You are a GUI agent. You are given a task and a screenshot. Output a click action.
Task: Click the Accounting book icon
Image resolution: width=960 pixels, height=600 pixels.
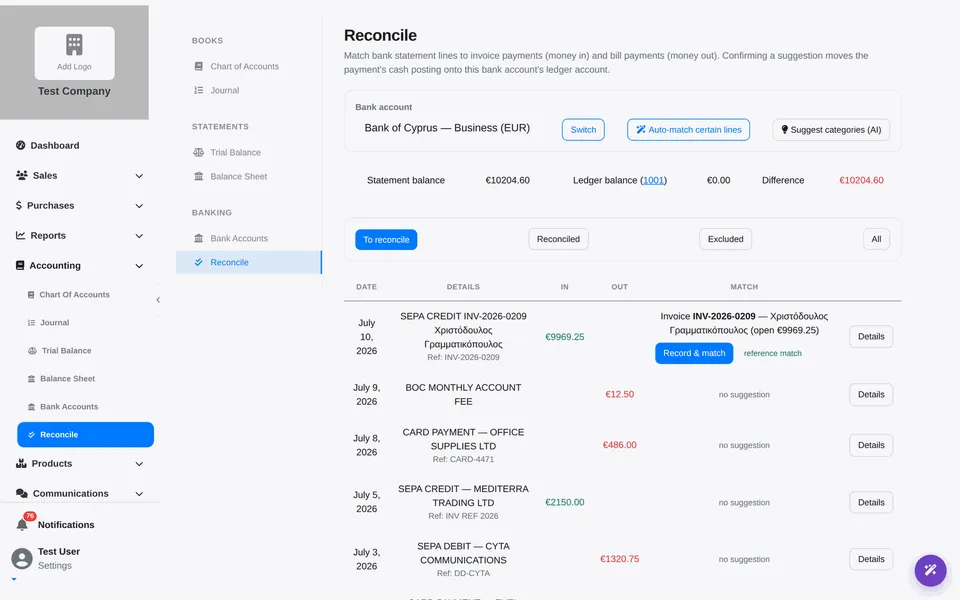[x=20, y=265]
